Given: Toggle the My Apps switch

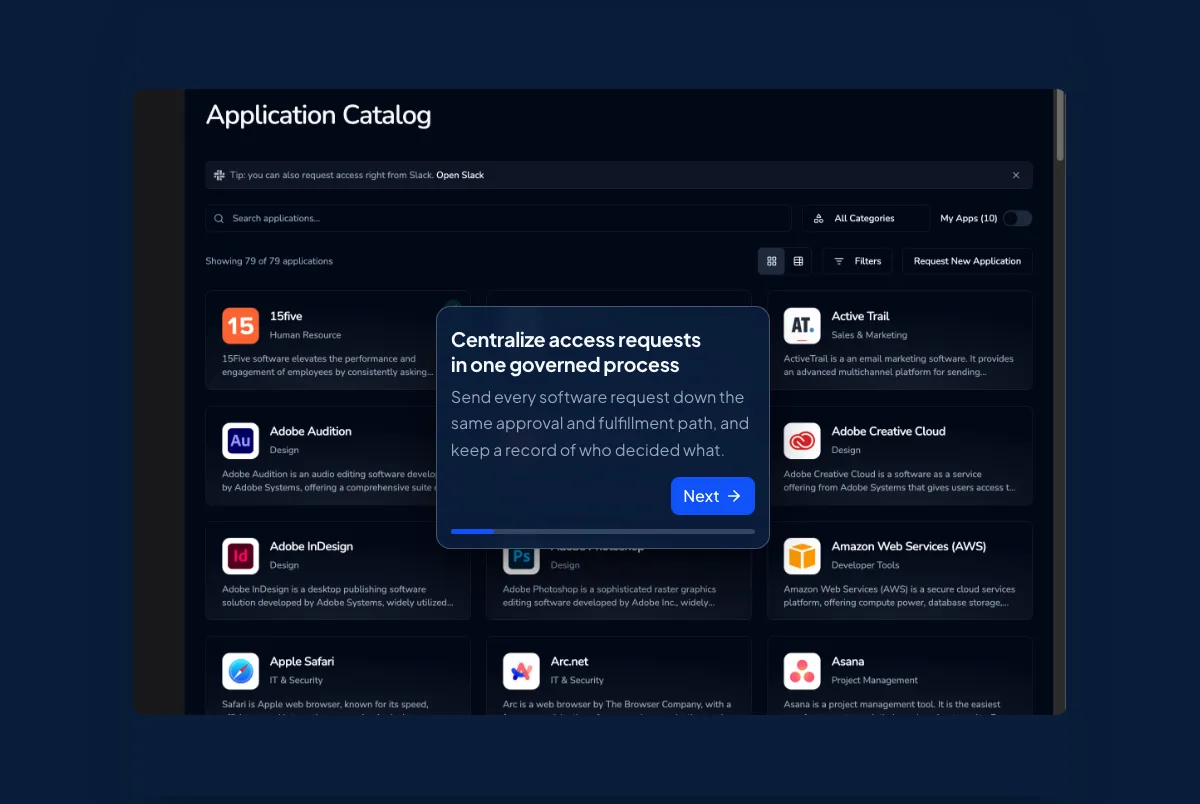Looking at the screenshot, I should (1017, 218).
